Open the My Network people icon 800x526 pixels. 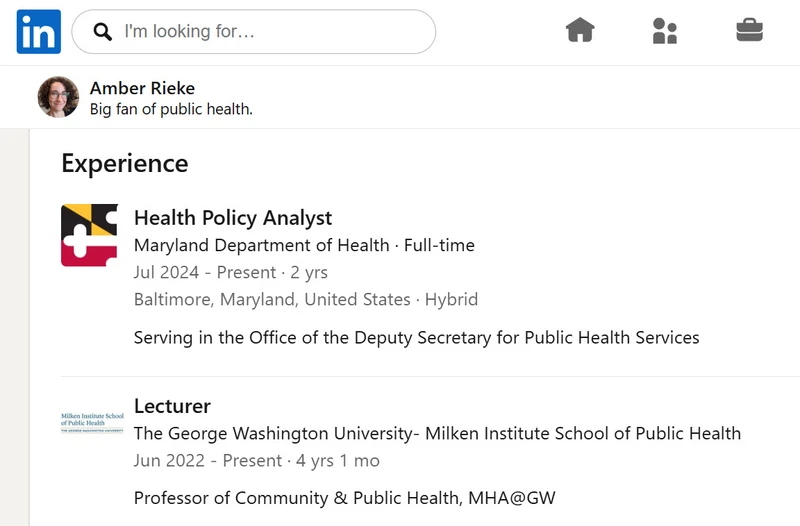click(665, 31)
